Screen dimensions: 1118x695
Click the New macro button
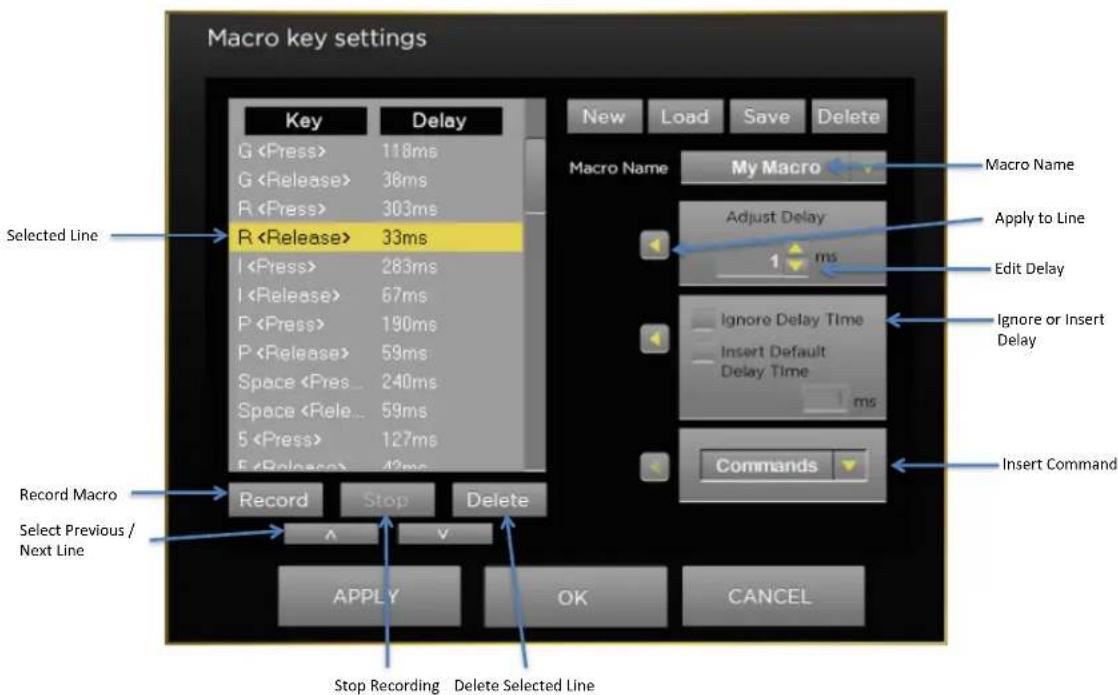point(604,116)
